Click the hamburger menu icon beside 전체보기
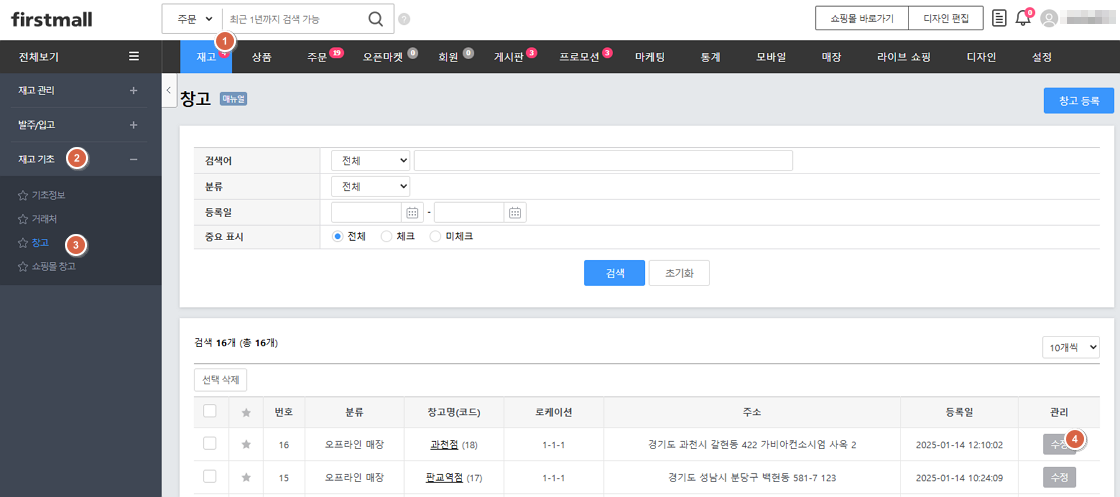The height and width of the screenshot is (497, 1120). (134, 57)
